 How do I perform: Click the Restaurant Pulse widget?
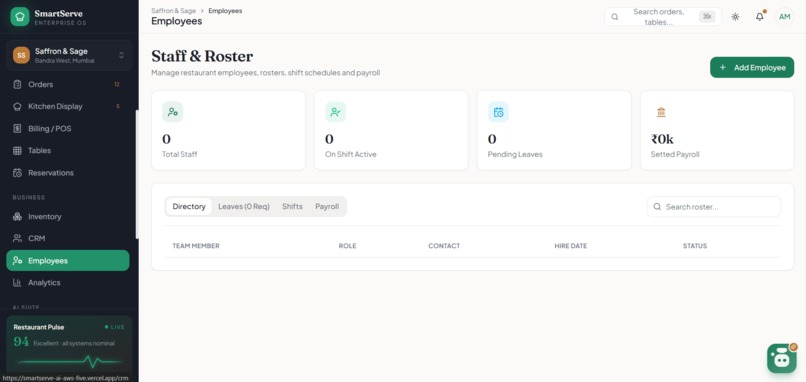coord(69,343)
